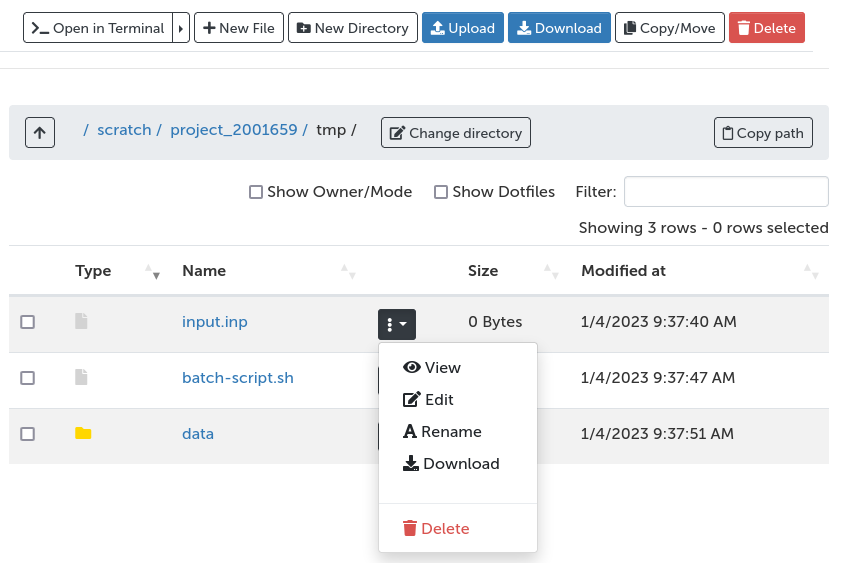Screen dimensions: 843x563
Task: Focus the Filter text field
Action: [x=726, y=191]
